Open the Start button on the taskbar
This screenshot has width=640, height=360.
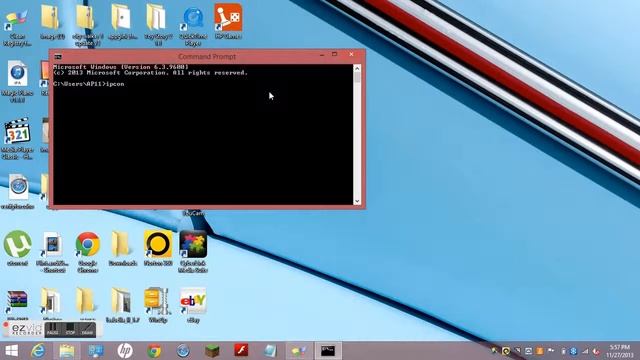point(11,351)
